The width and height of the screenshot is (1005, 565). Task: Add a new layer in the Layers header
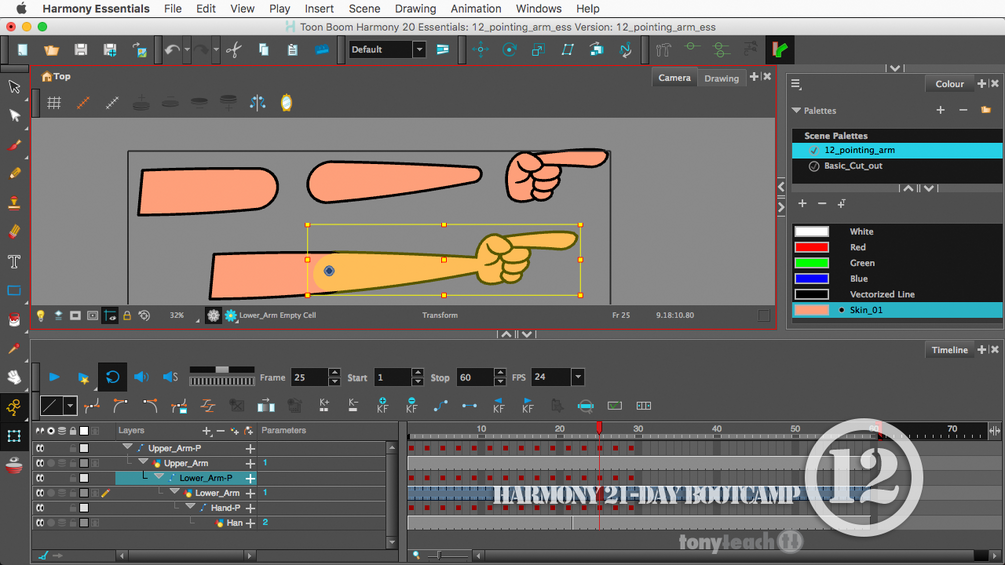click(x=206, y=431)
